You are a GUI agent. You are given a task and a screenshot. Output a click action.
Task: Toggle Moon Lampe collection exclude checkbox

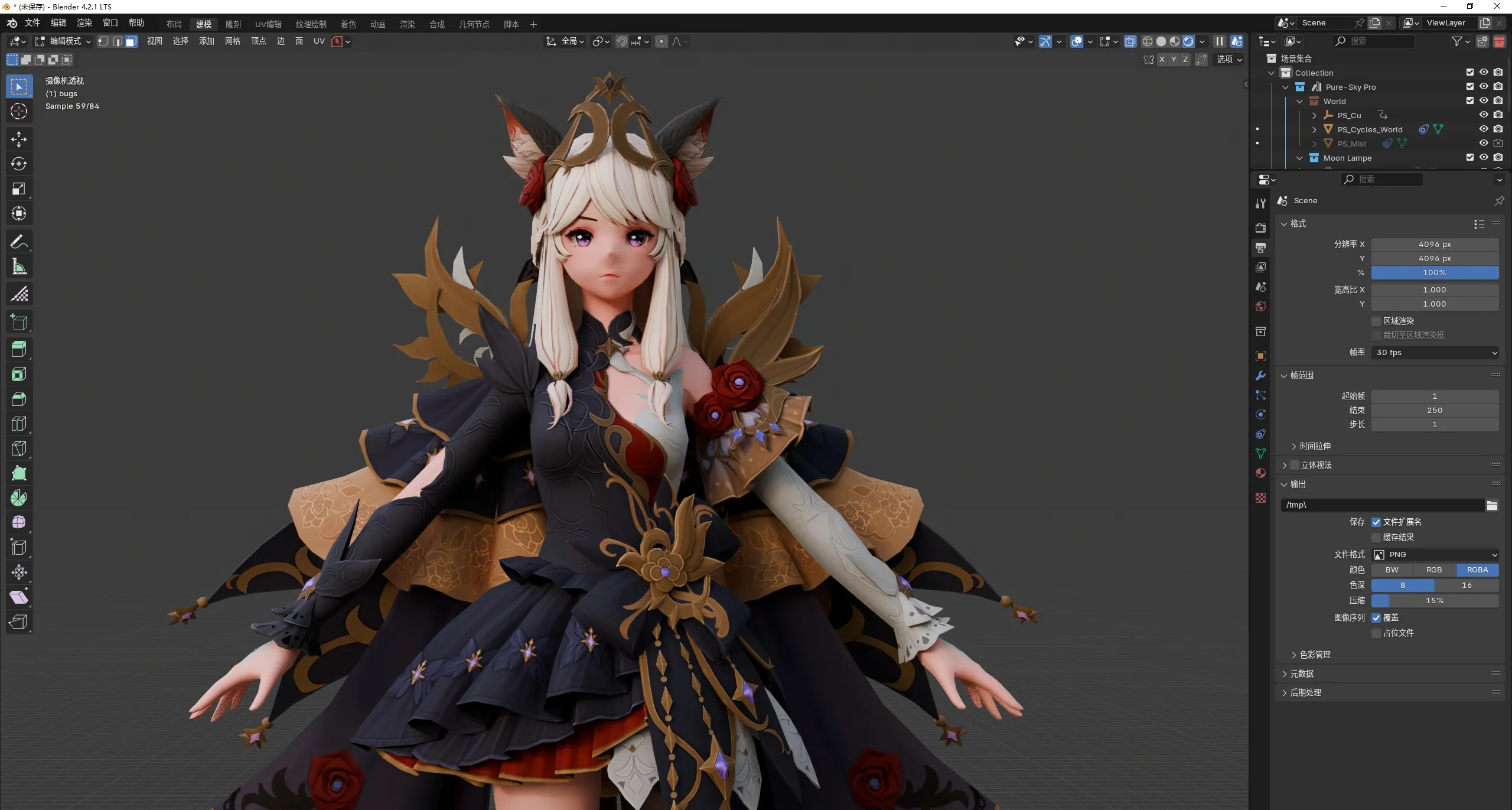click(1469, 157)
